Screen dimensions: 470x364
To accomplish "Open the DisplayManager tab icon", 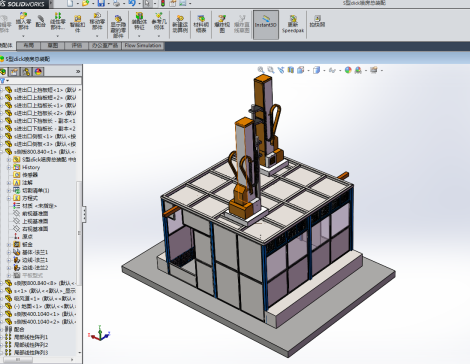I will click(x=38, y=72).
